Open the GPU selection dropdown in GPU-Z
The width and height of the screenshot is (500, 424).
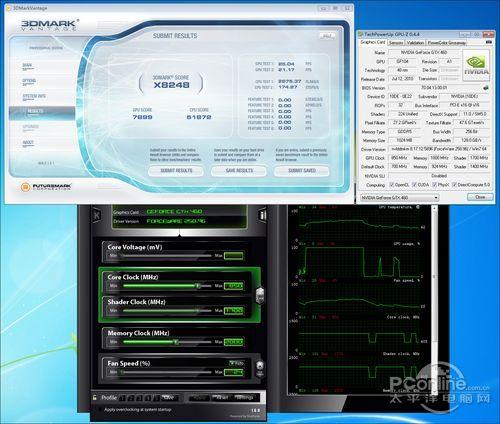[399, 198]
